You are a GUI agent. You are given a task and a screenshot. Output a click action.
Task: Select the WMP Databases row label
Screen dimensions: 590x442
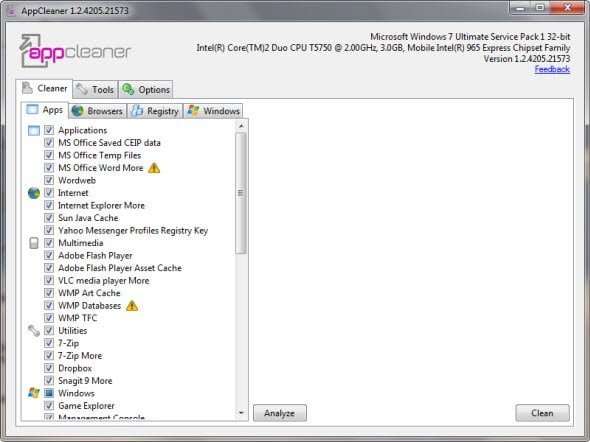coord(90,305)
